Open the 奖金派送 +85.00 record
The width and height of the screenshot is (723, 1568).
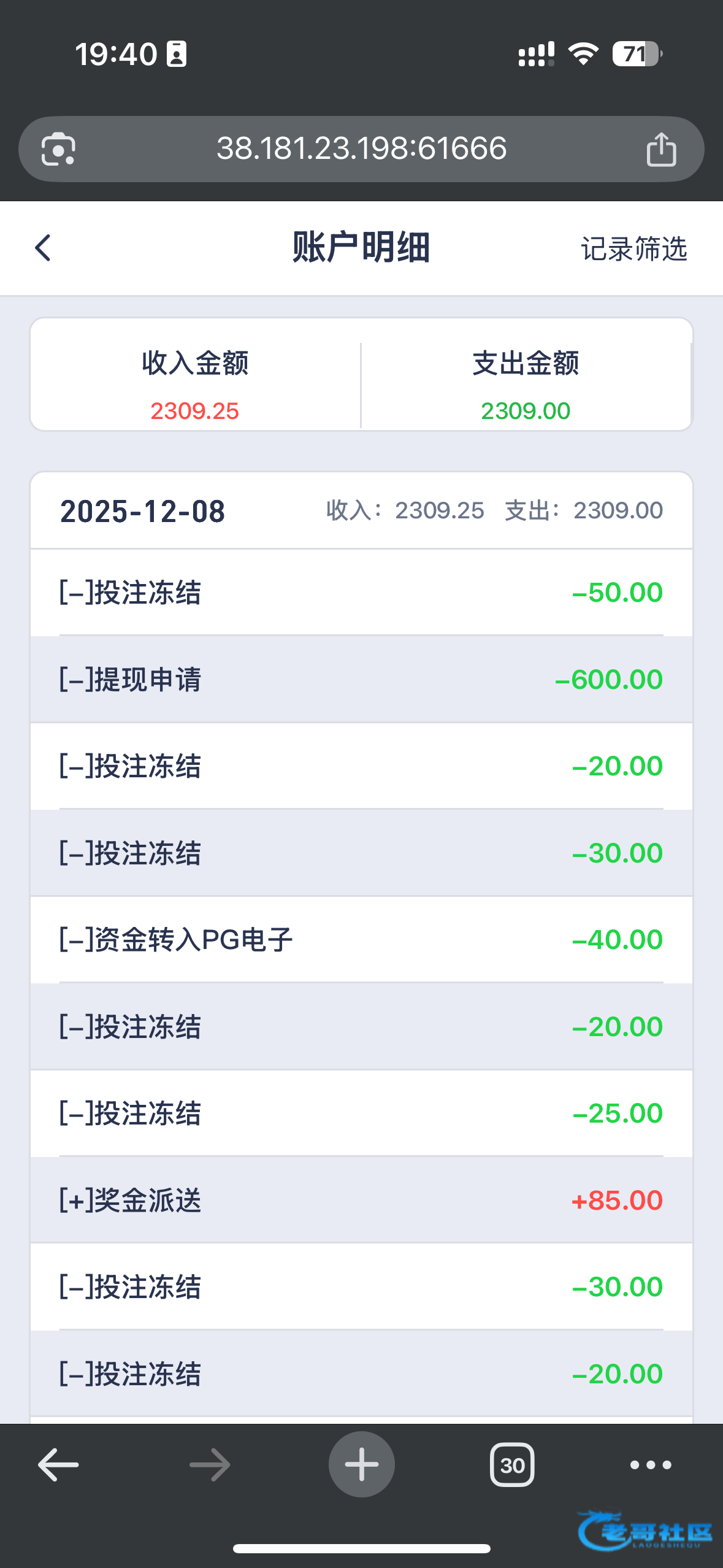click(361, 1200)
